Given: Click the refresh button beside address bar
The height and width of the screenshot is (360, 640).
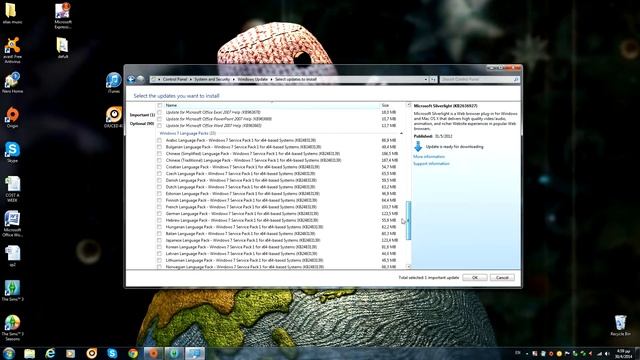Looking at the screenshot, I should click(433, 80).
